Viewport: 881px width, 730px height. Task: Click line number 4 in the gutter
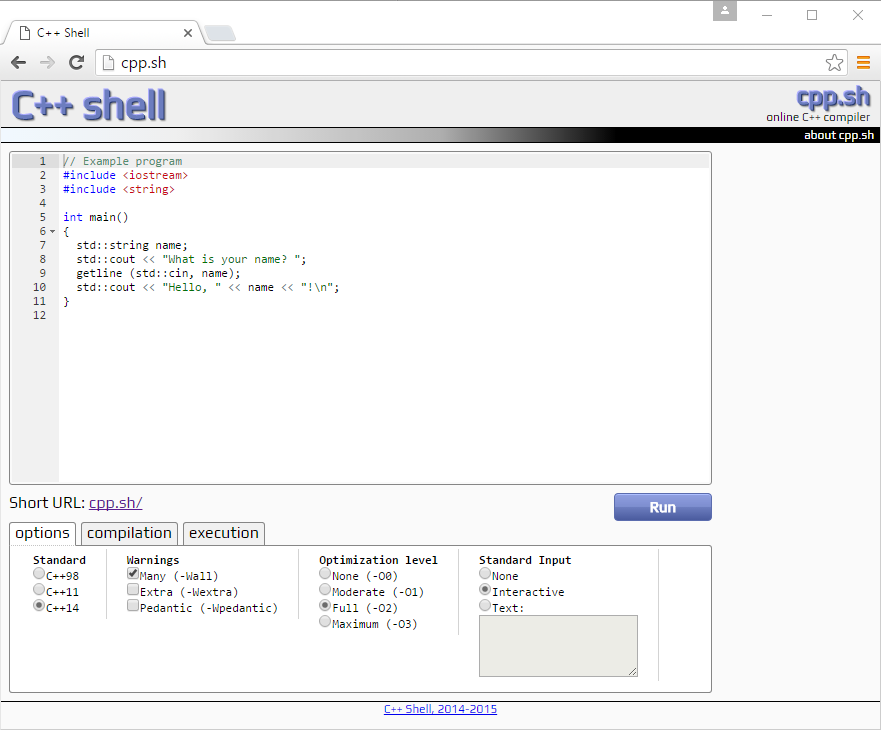coord(43,203)
